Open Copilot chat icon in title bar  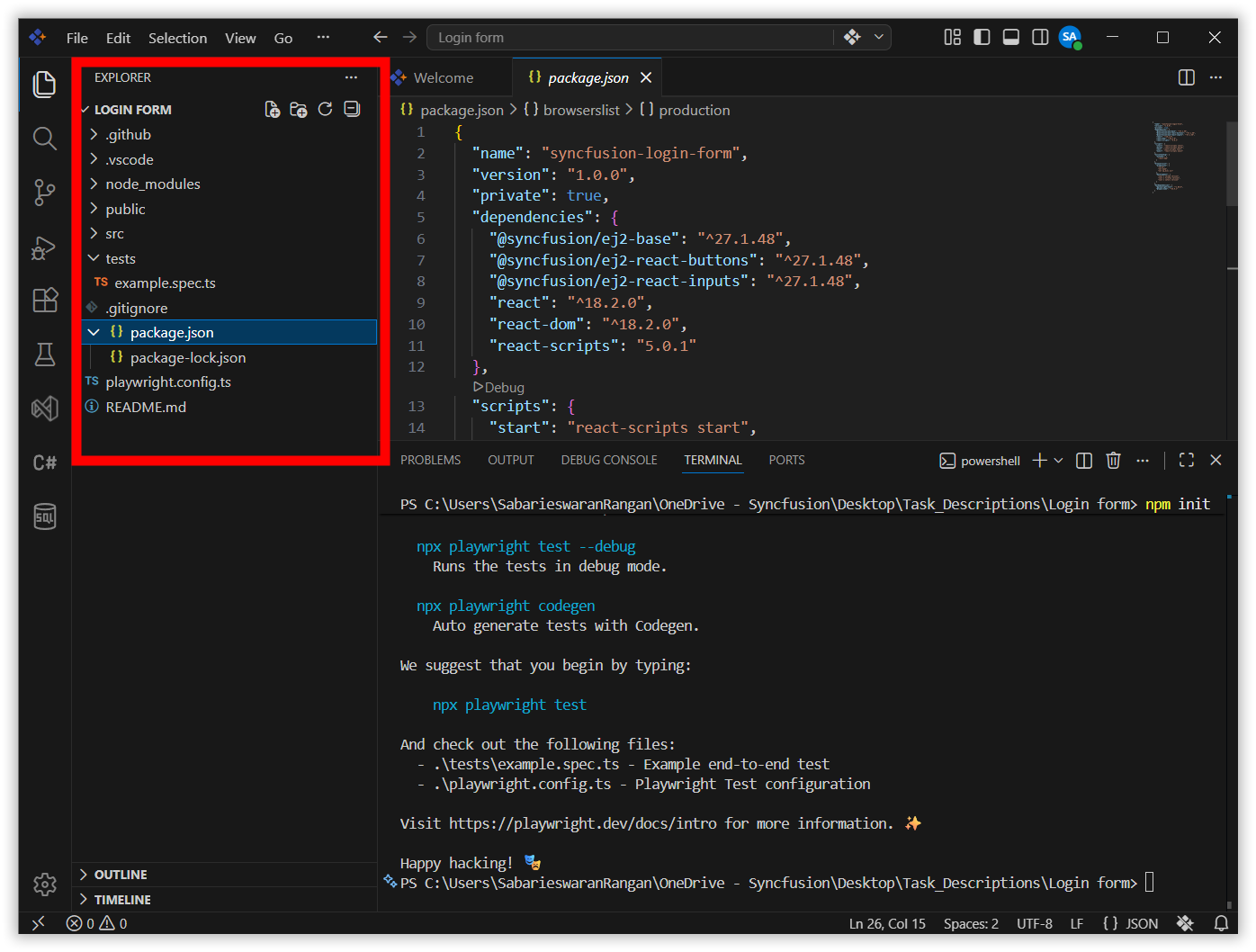click(x=852, y=37)
